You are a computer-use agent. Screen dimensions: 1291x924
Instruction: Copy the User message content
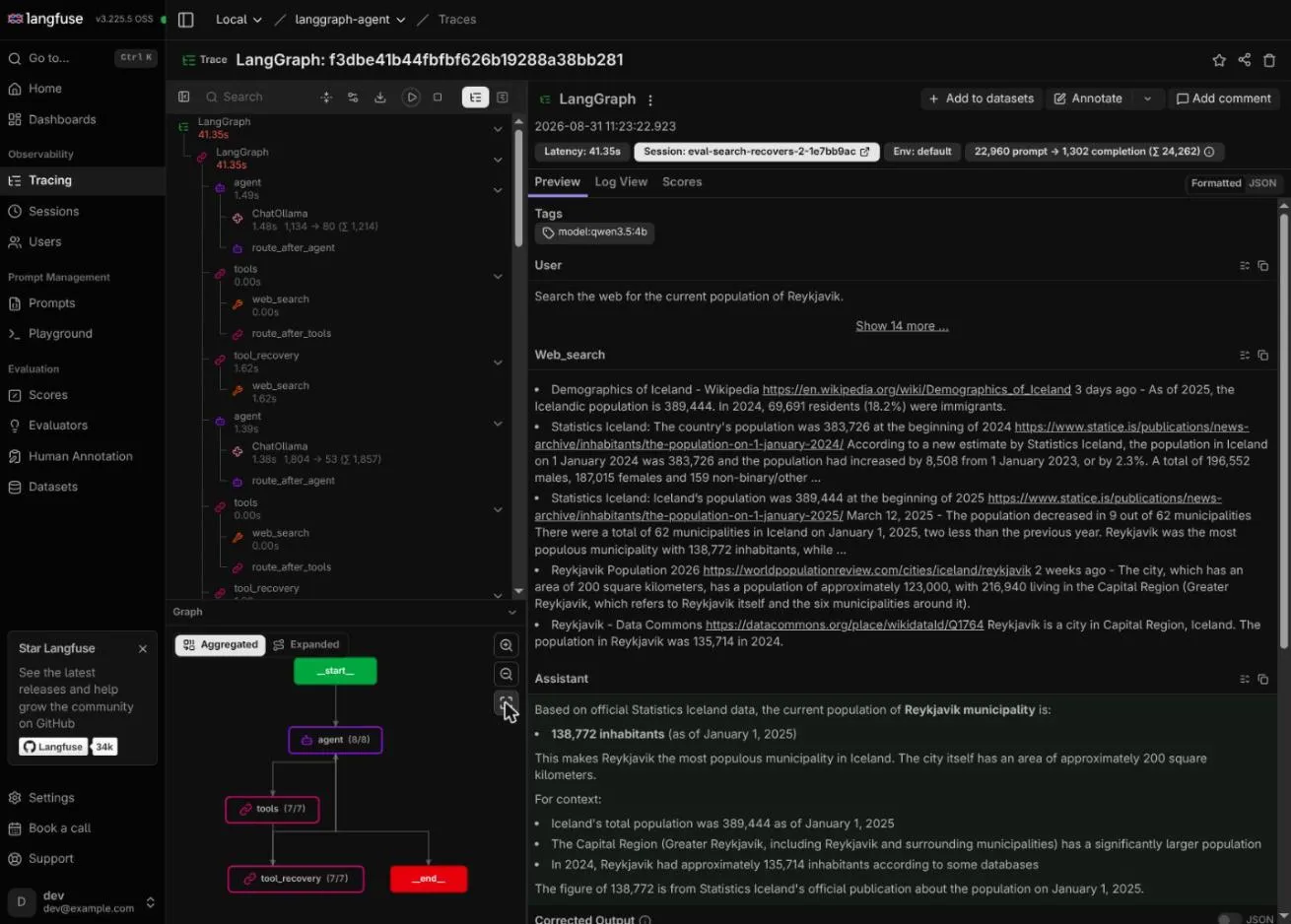click(1263, 266)
